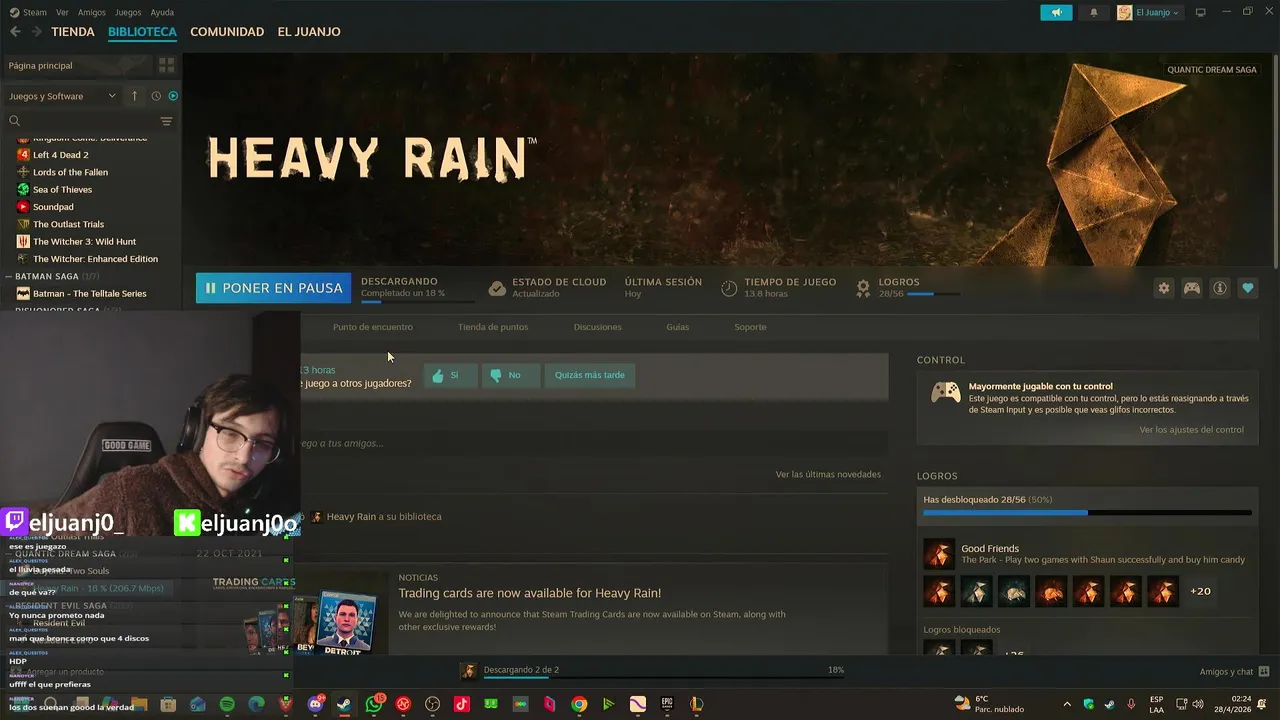Show the +20 more unlocked achievements
1280x720 pixels.
[x=1200, y=591]
